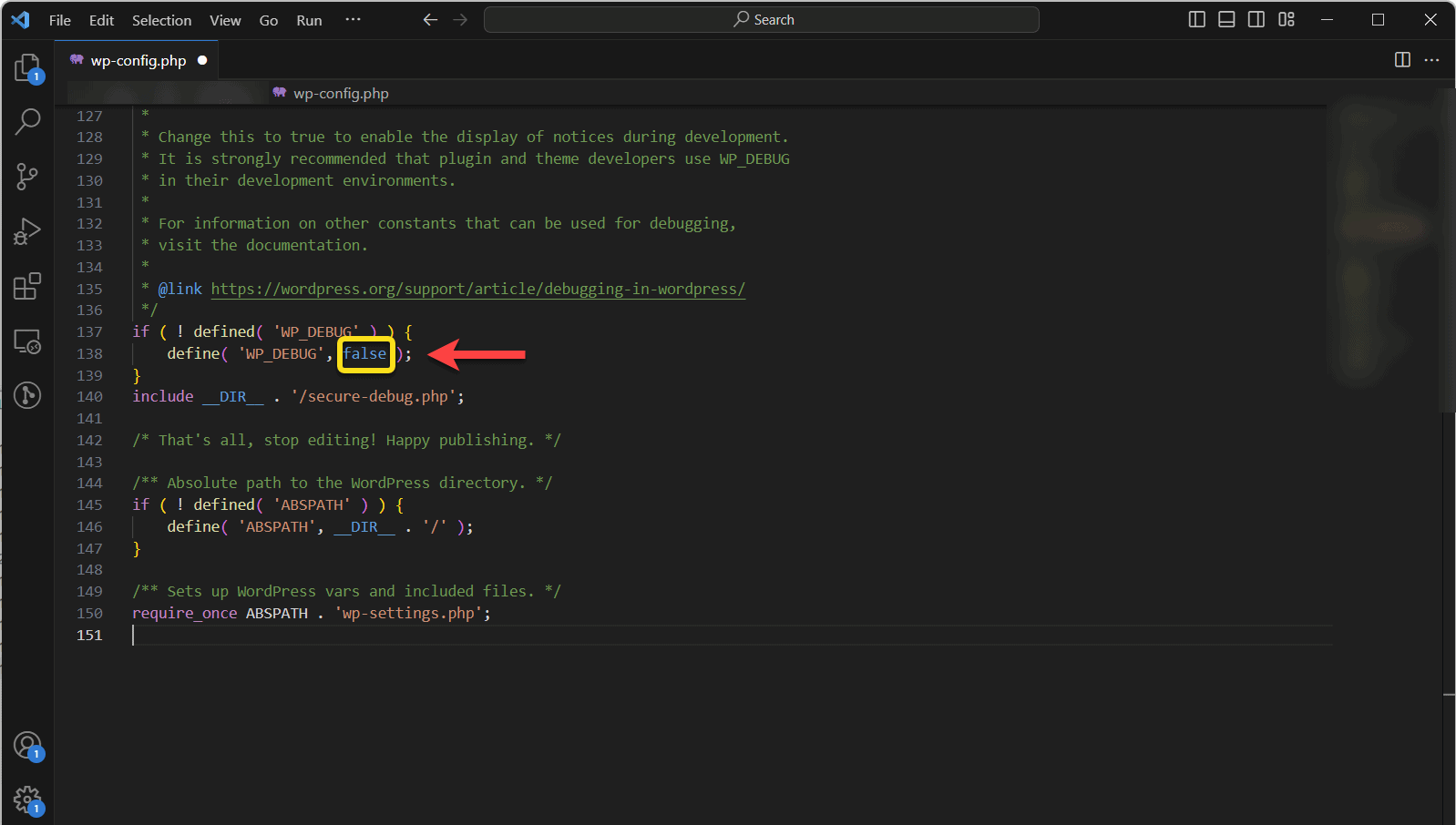The width and height of the screenshot is (1456, 825).
Task: Toggle the secondary side bar
Action: tap(1256, 19)
